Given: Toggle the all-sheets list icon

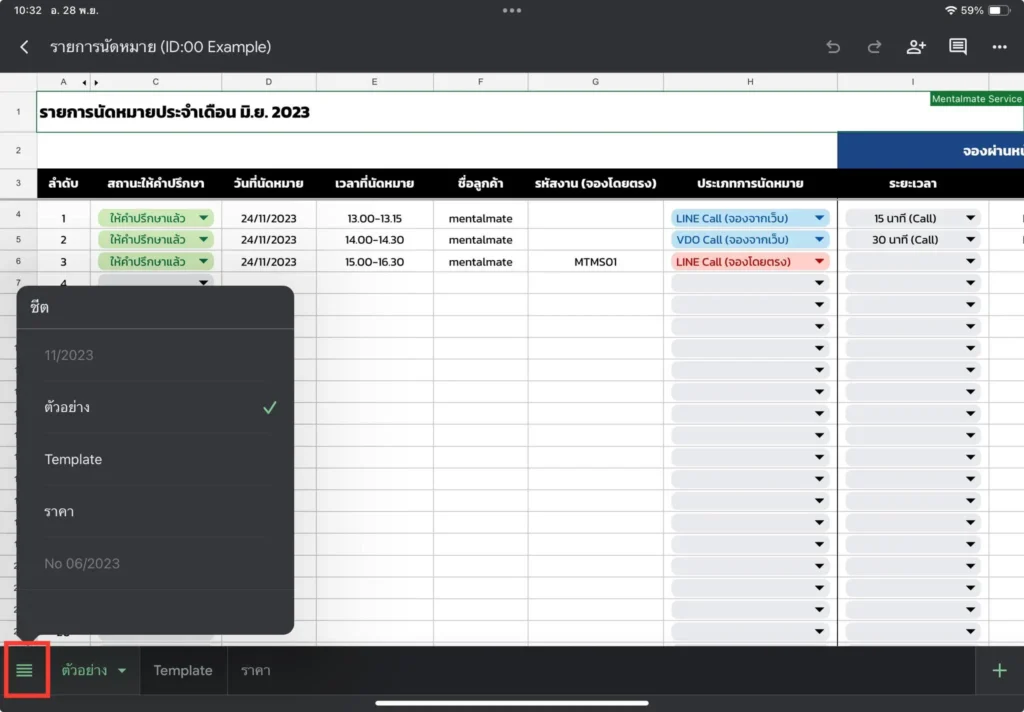Looking at the screenshot, I should tap(25, 670).
